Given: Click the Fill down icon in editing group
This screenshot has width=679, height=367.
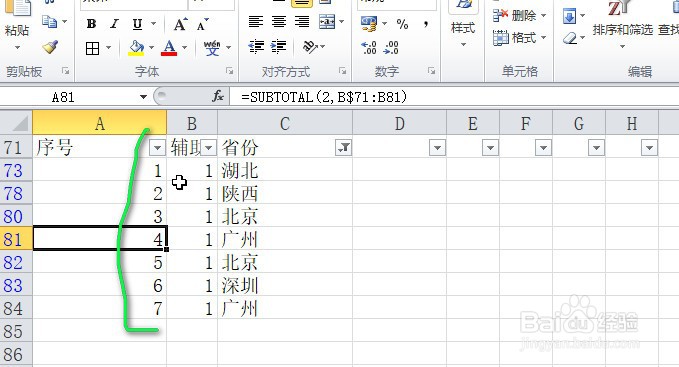Looking at the screenshot, I should coord(569,16).
